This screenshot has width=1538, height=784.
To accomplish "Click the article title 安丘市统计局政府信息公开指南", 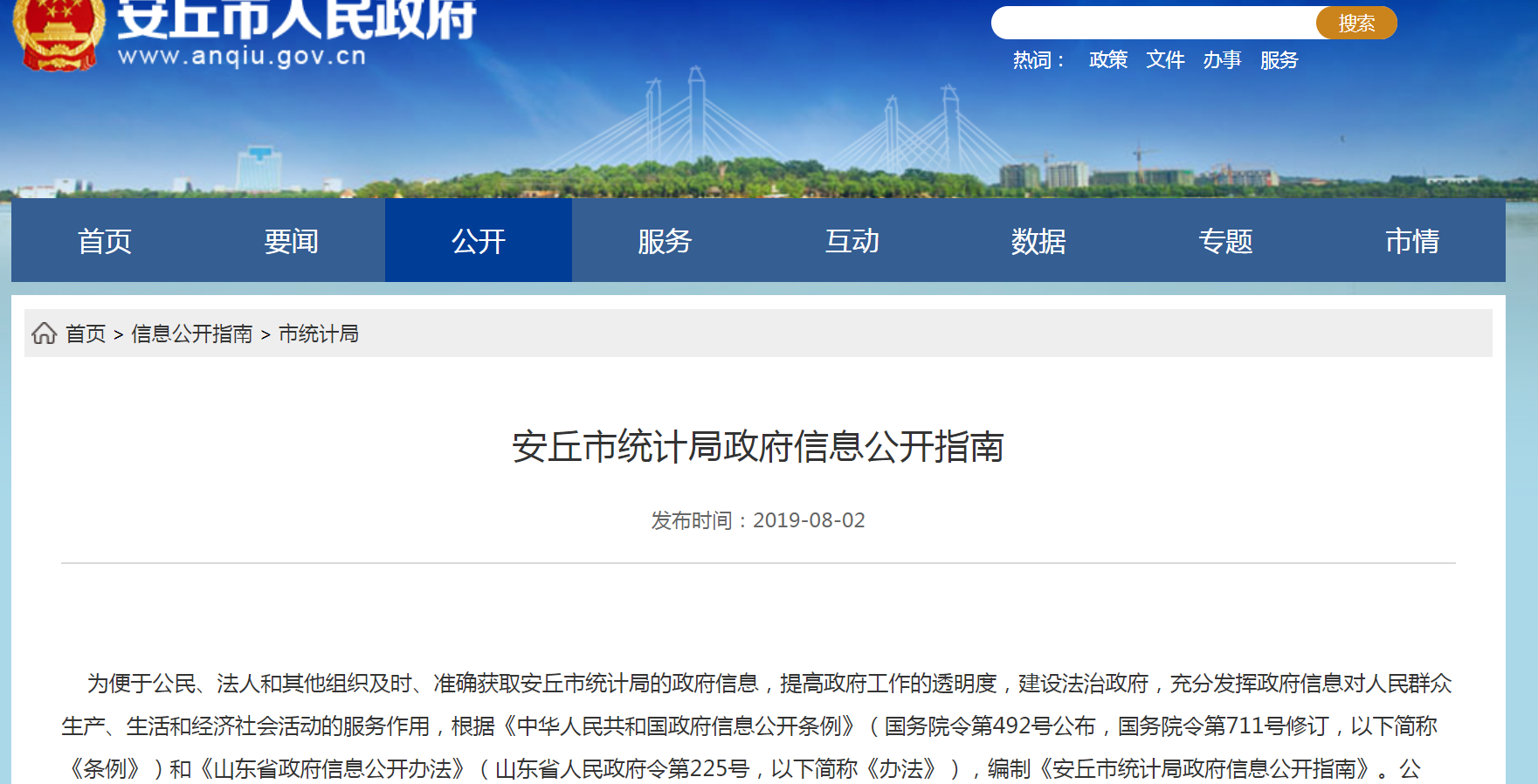I will tap(758, 446).
